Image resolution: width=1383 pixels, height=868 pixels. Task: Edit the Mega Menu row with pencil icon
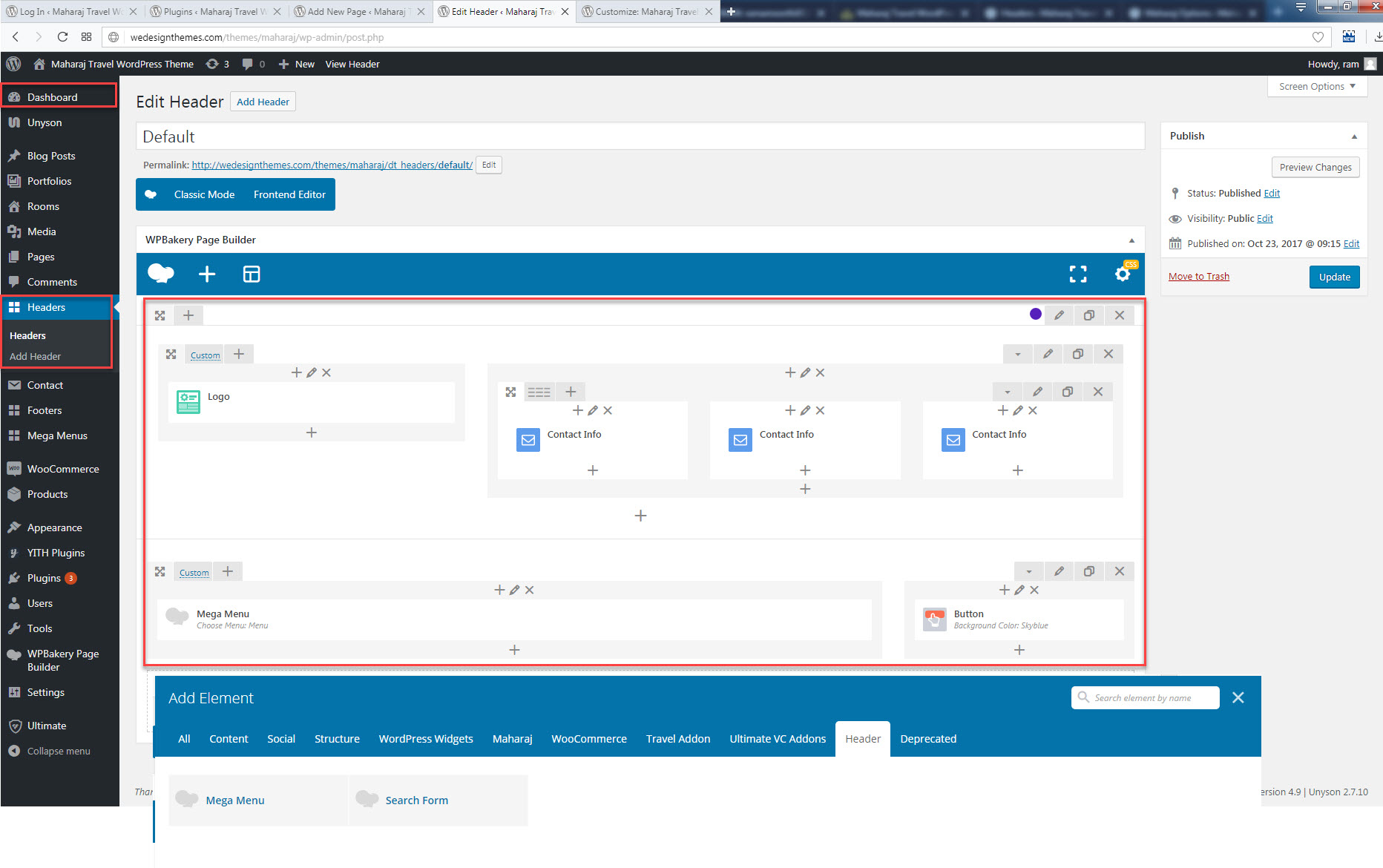pyautogui.click(x=1059, y=571)
